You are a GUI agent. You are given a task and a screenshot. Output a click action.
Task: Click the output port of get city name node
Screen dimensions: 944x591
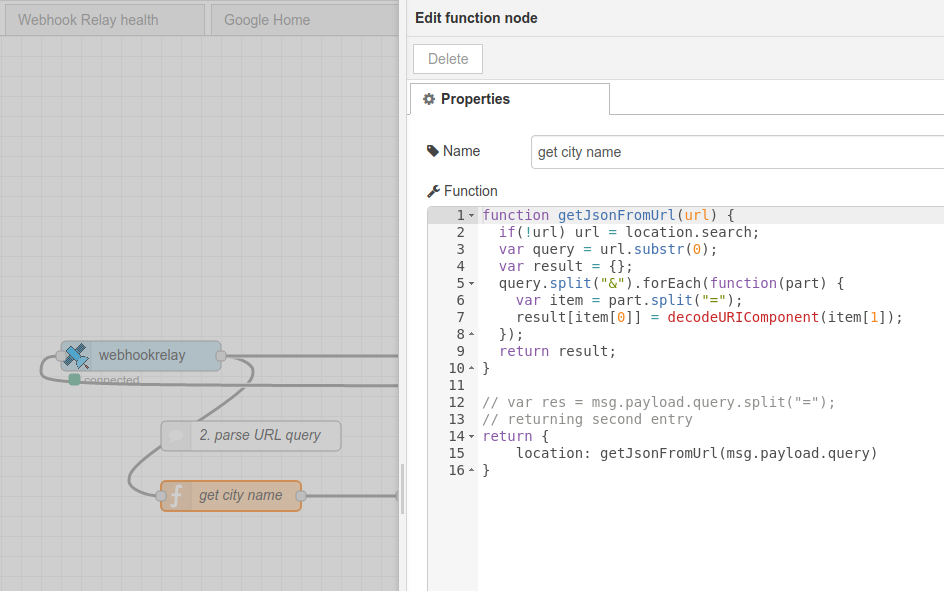pyautogui.click(x=300, y=496)
